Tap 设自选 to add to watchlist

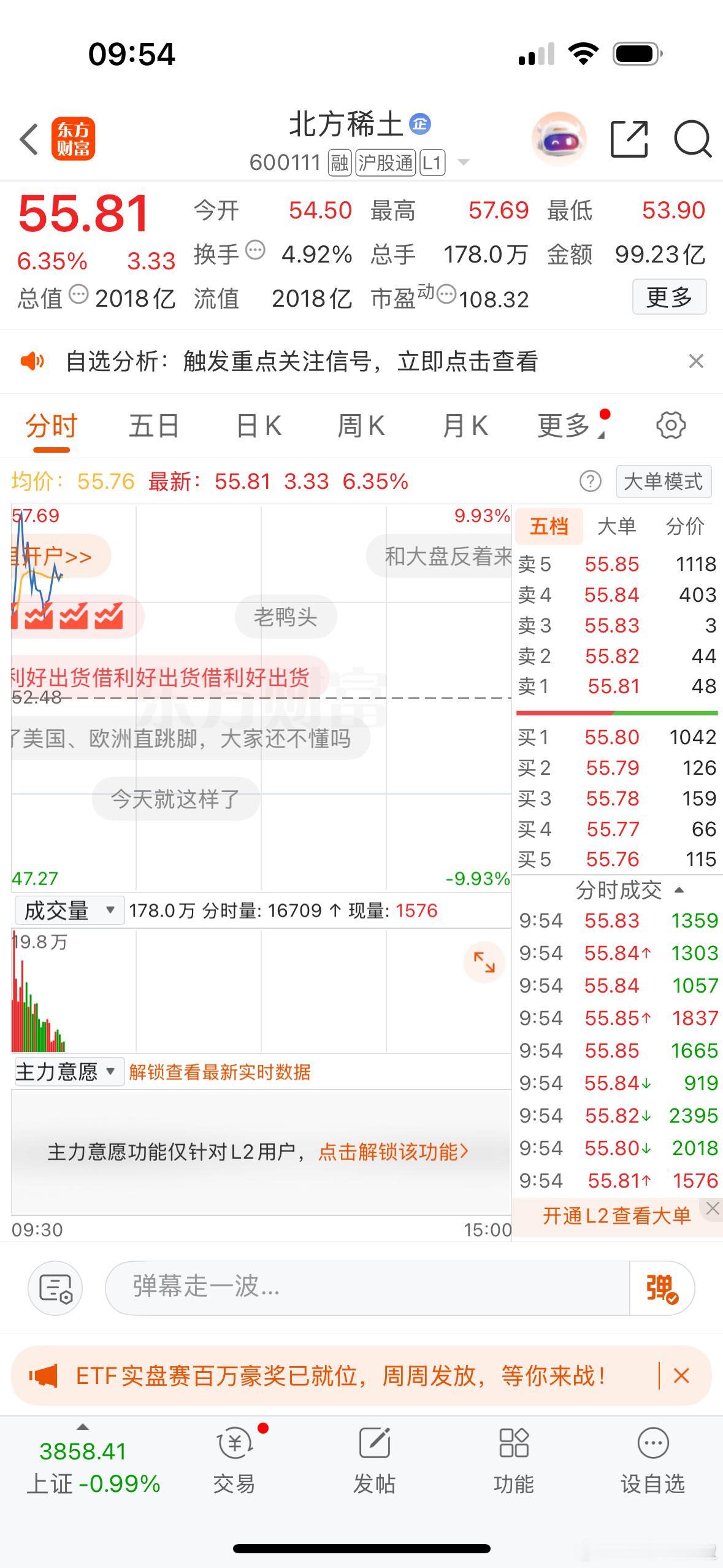point(652,1461)
